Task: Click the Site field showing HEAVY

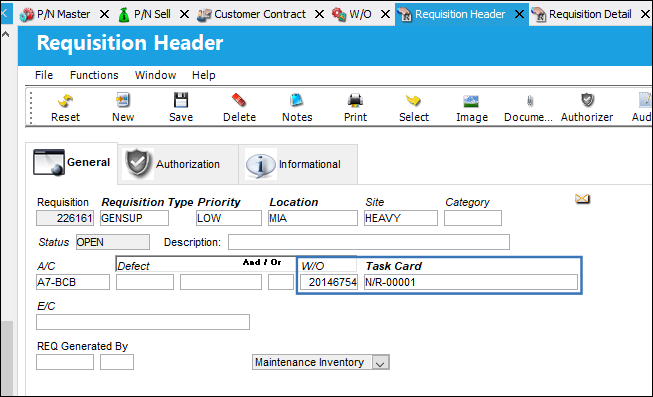Action: pyautogui.click(x=401, y=218)
